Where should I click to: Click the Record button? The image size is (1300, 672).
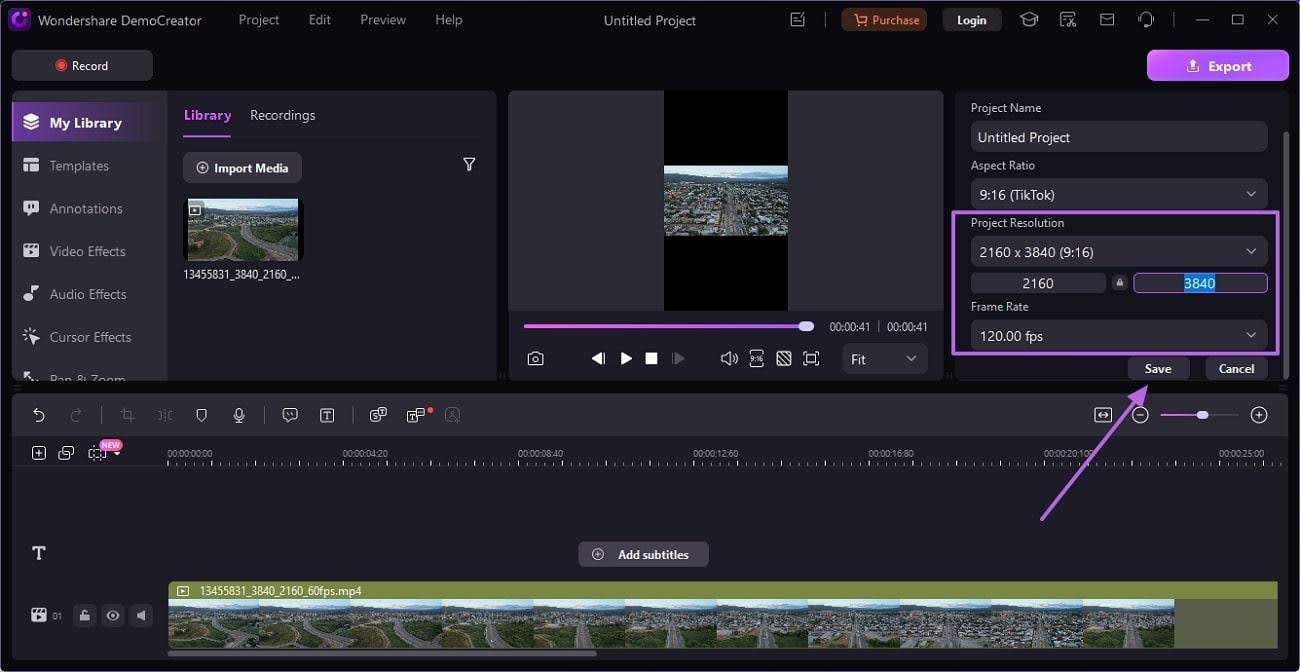pos(82,65)
